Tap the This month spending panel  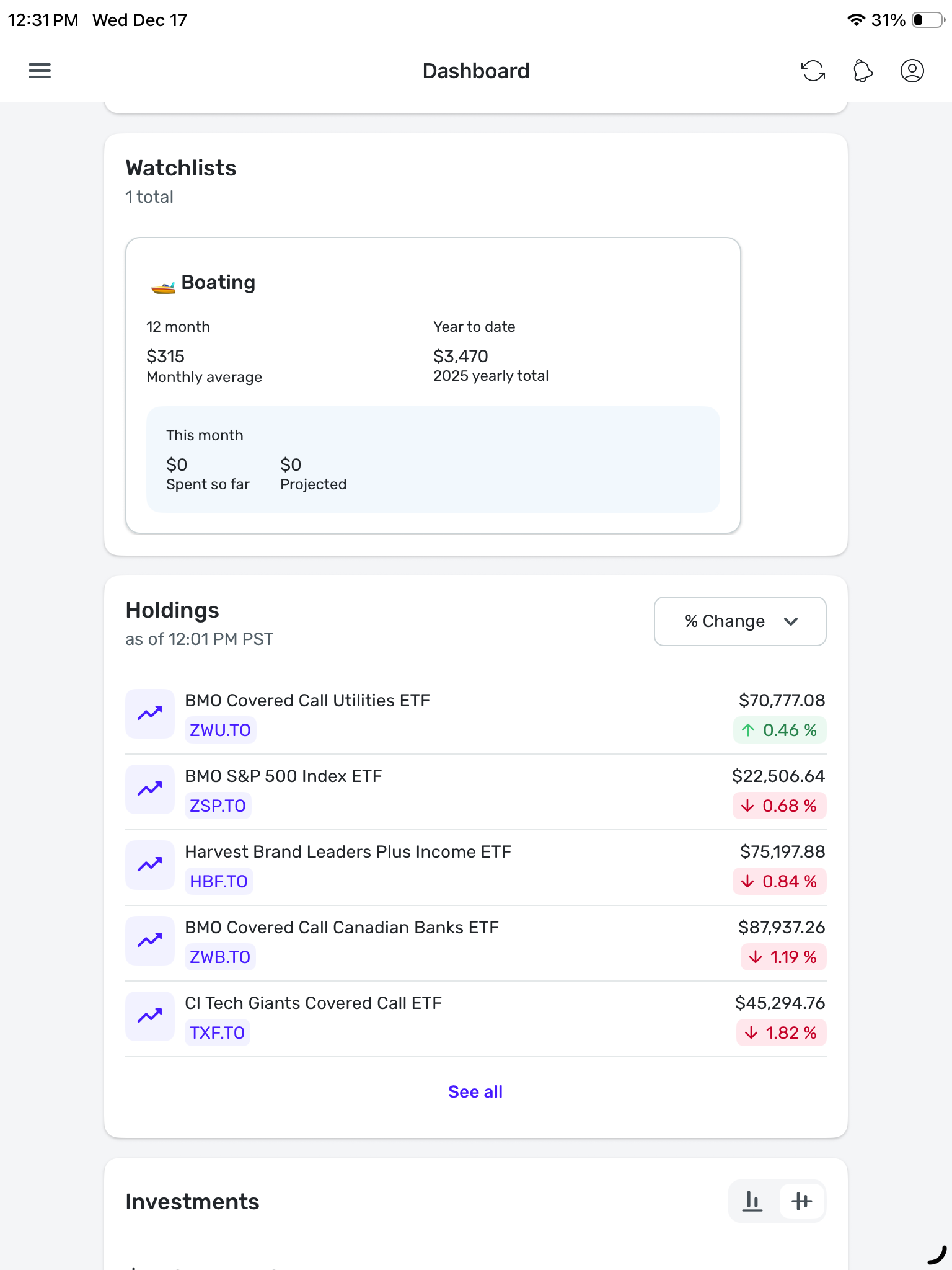click(x=433, y=460)
